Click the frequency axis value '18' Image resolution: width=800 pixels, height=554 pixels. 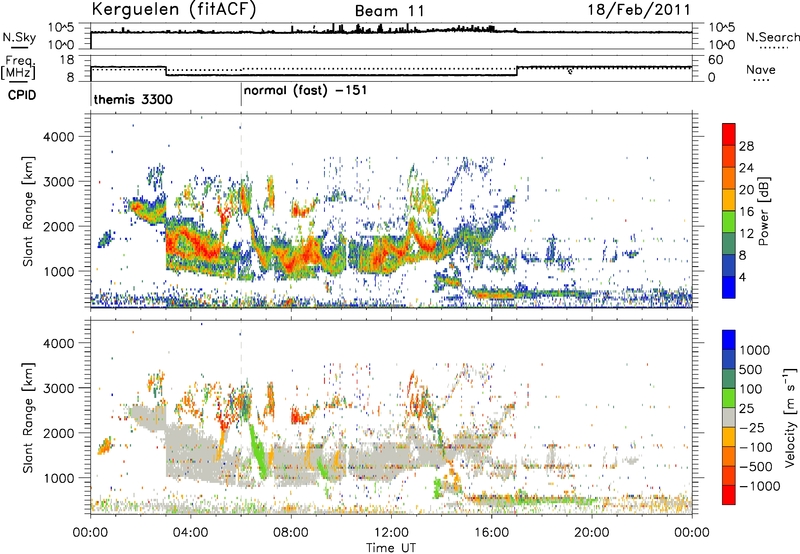pyautogui.click(x=67, y=60)
